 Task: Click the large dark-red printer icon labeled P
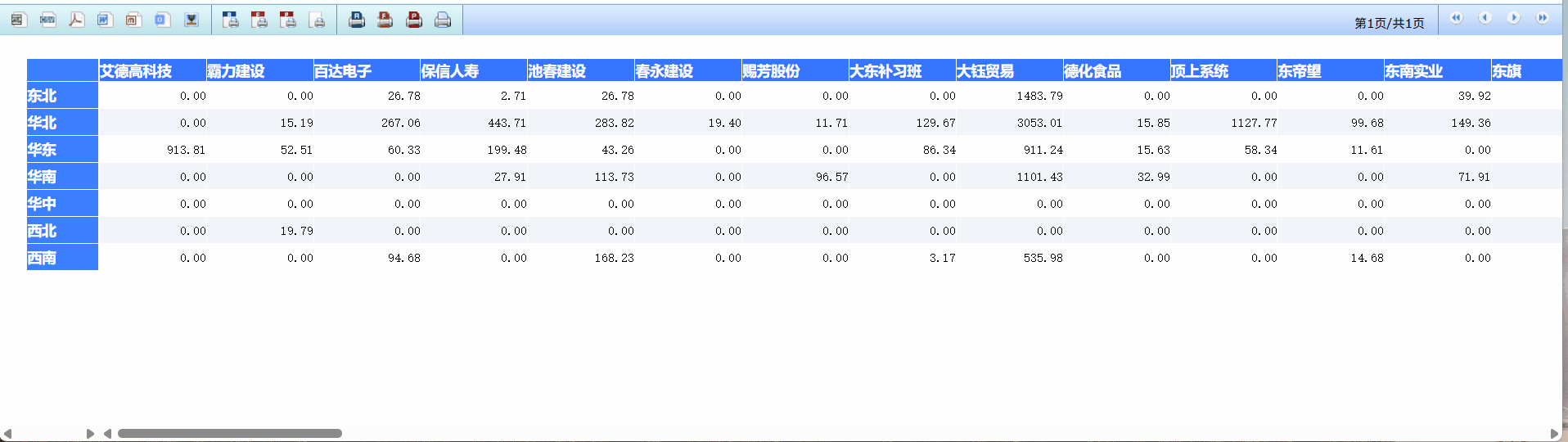(x=414, y=20)
